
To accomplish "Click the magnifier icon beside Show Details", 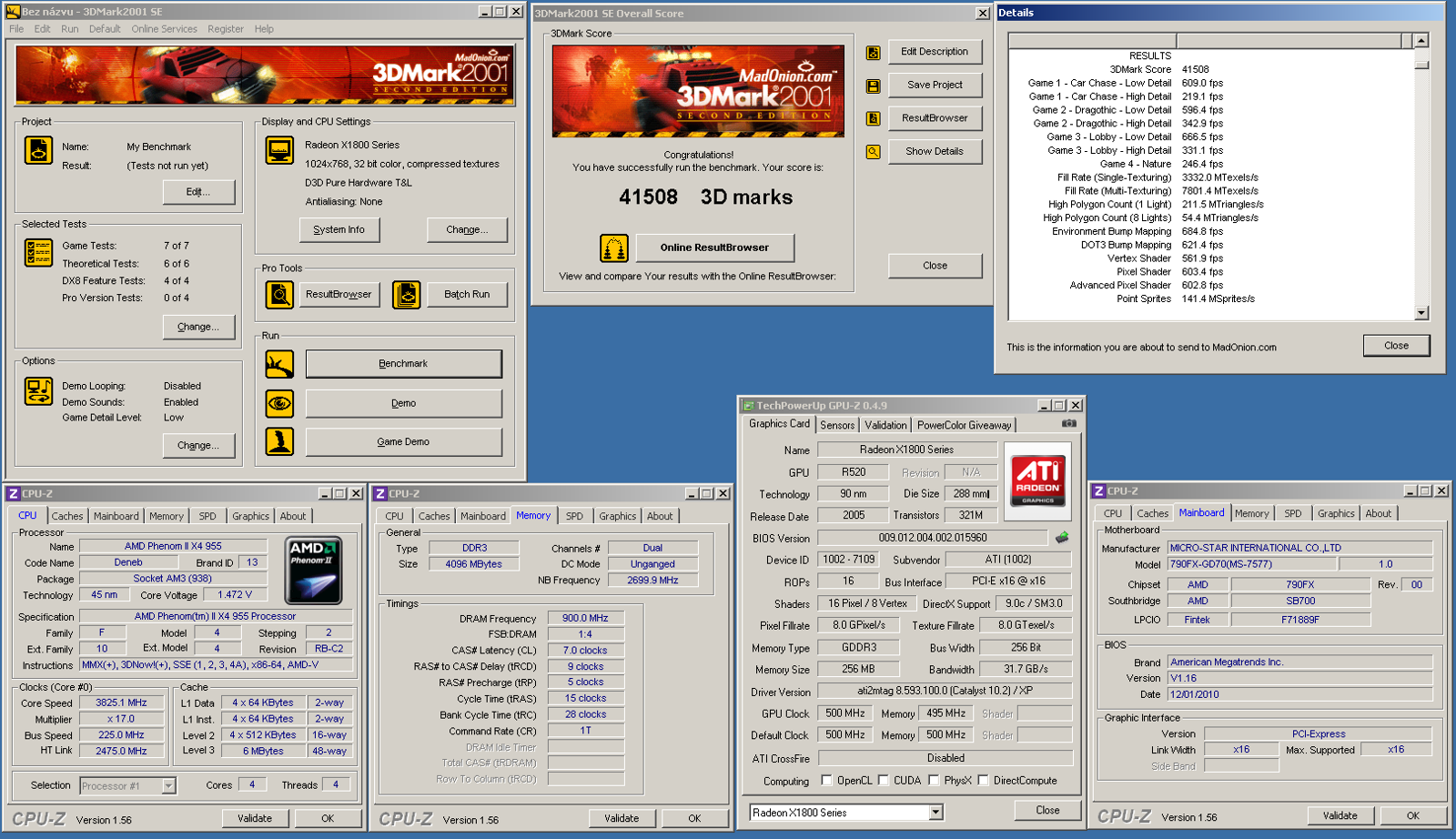I will pyautogui.click(x=873, y=152).
